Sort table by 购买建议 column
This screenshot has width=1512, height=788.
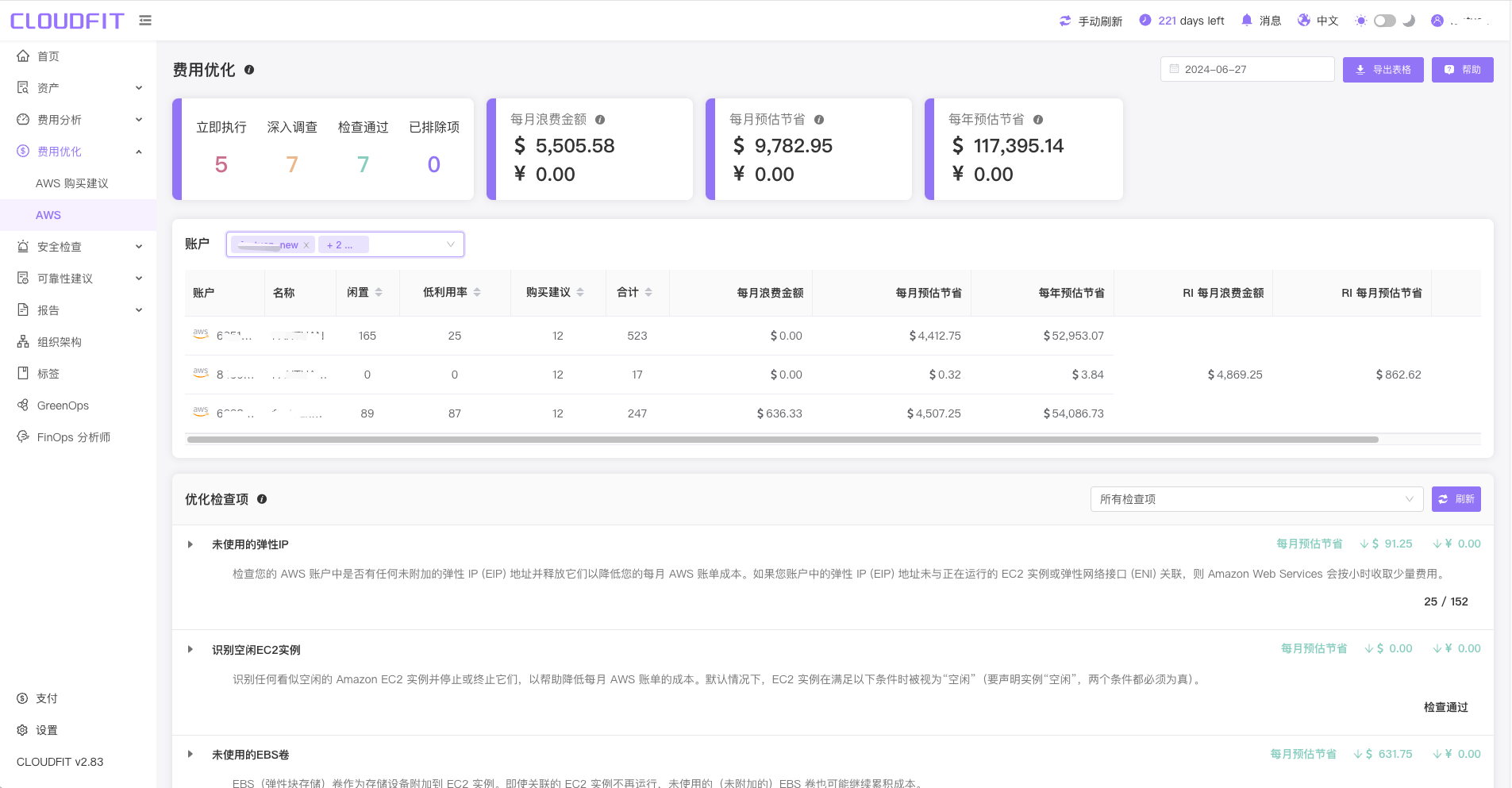580,293
